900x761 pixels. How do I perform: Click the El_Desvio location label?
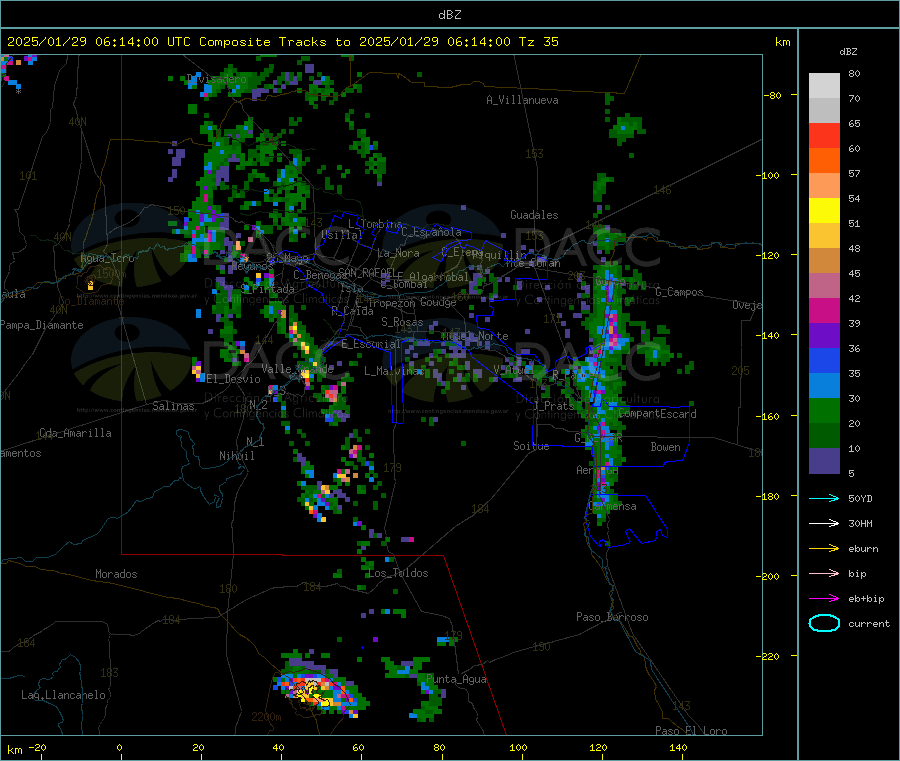tap(234, 379)
